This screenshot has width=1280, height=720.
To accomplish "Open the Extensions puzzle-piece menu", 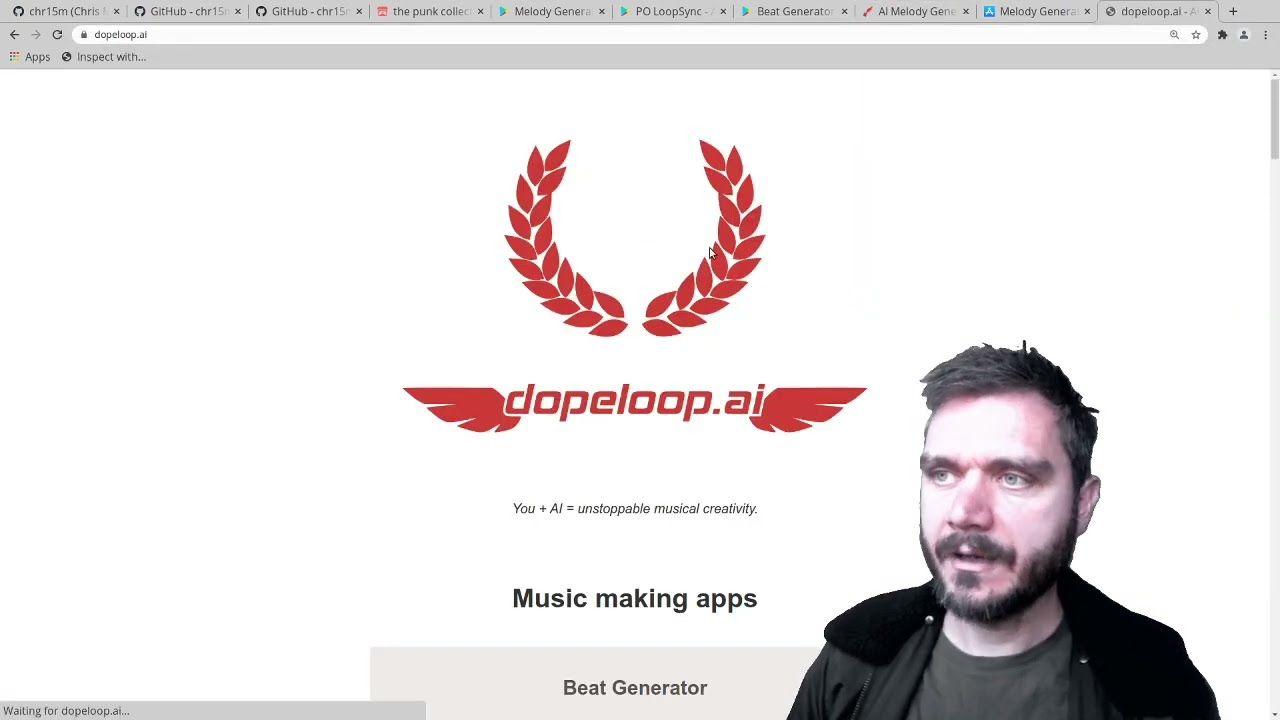I will click(1222, 34).
